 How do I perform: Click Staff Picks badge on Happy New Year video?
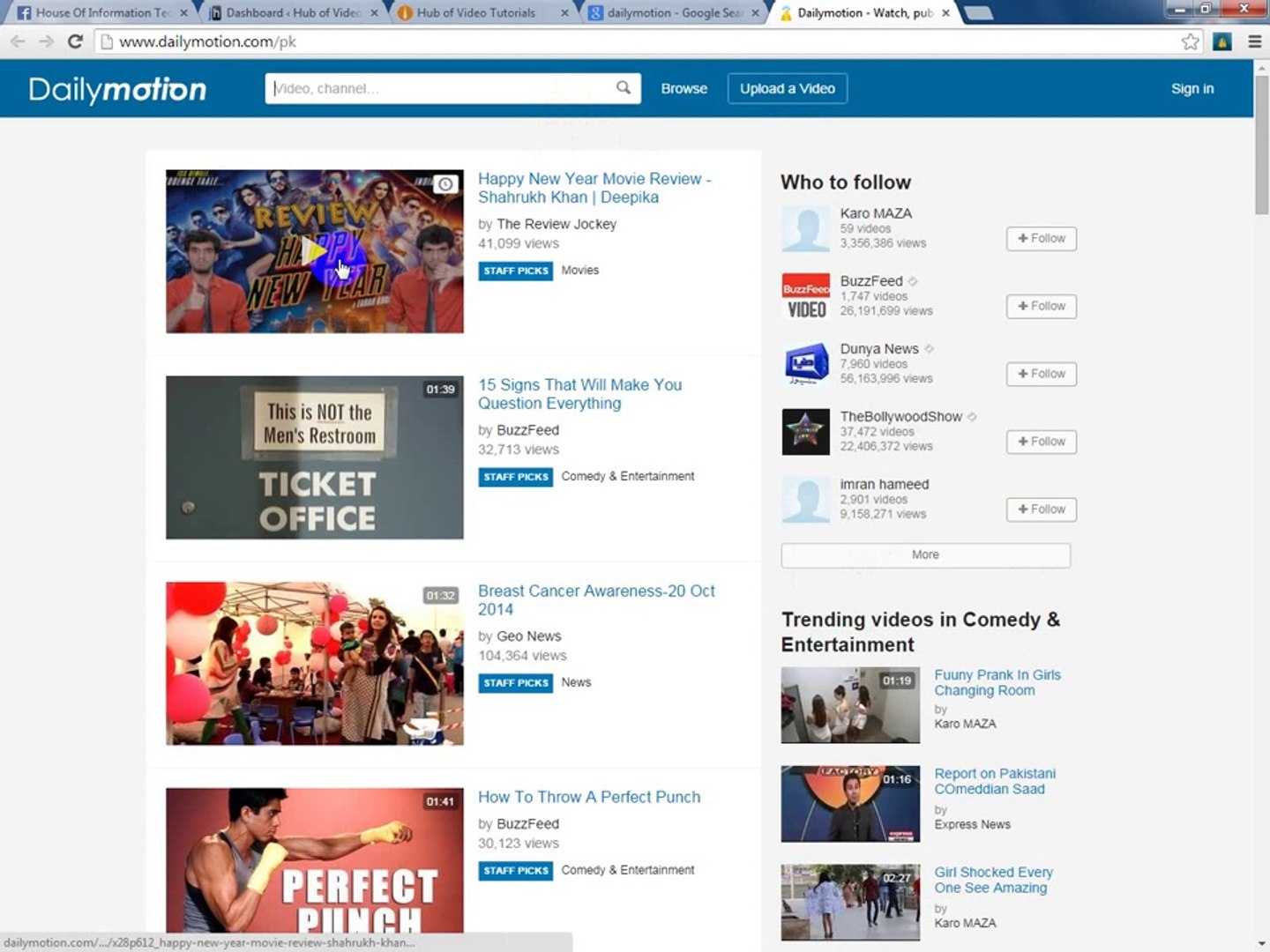point(516,271)
